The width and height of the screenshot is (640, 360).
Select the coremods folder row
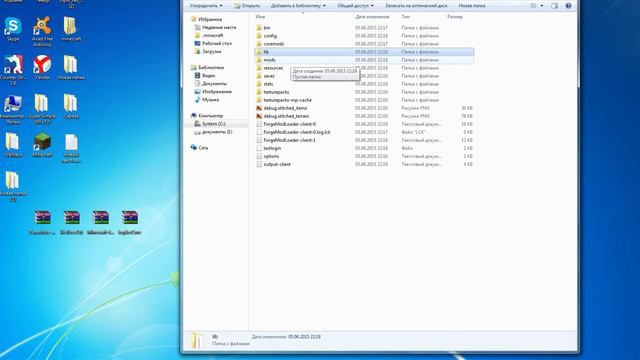tap(364, 44)
